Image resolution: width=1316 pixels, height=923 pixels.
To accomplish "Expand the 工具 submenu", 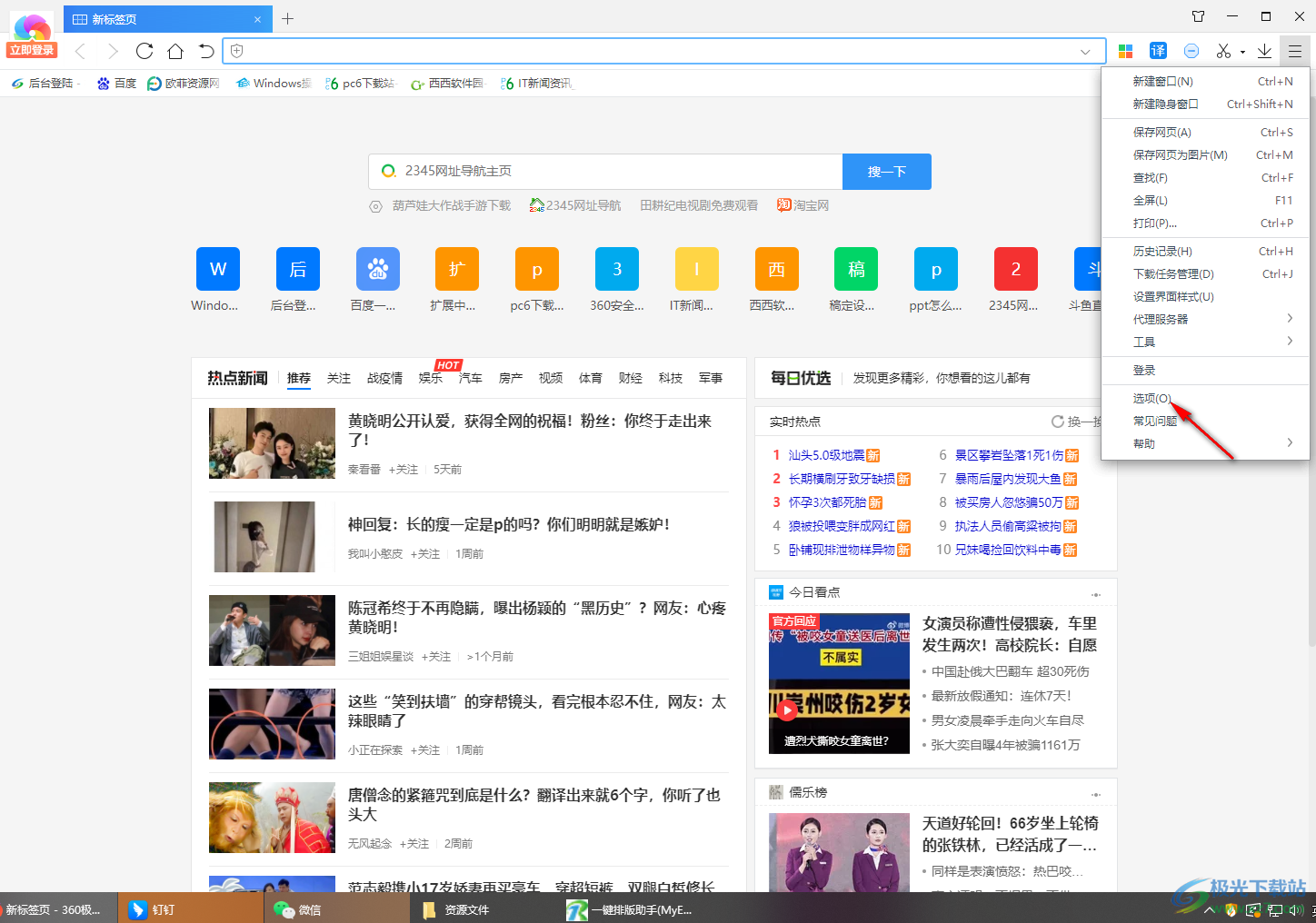I will coord(1208,342).
